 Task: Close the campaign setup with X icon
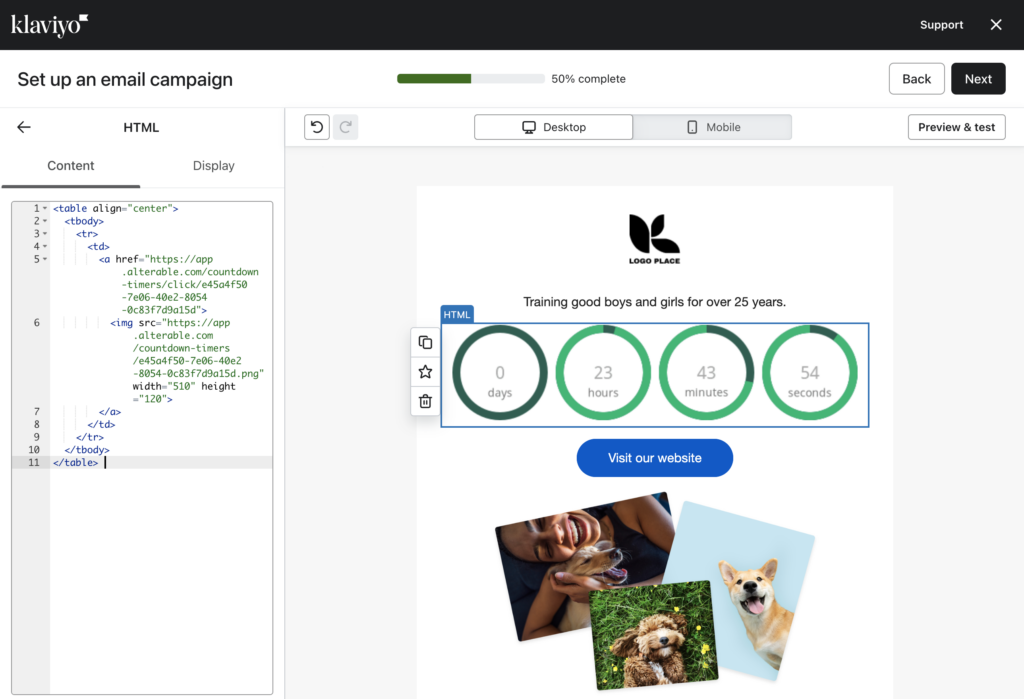click(x=995, y=25)
